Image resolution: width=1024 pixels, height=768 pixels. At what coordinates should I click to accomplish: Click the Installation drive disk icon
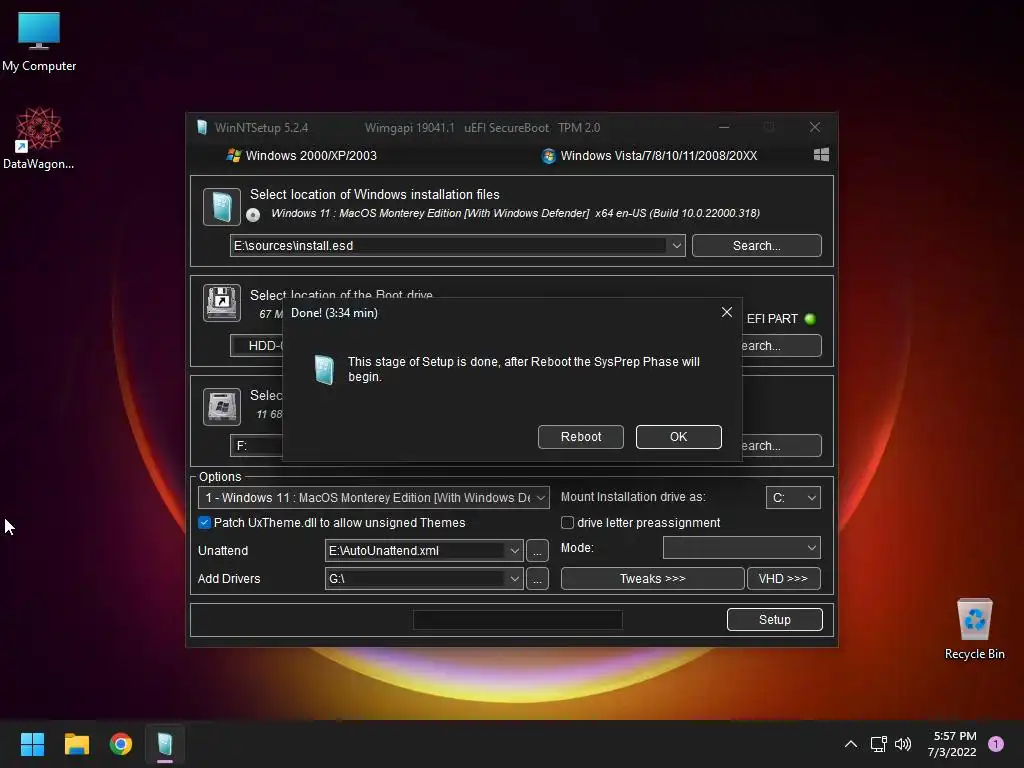point(221,406)
